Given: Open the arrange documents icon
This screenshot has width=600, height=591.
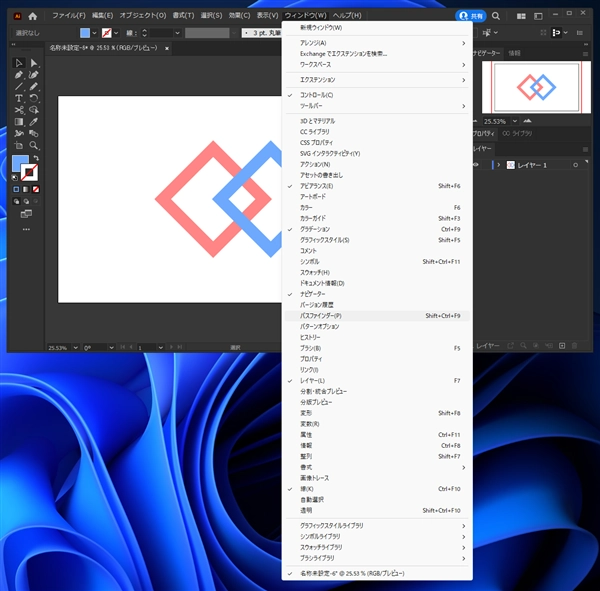Looking at the screenshot, I should click(521, 16).
